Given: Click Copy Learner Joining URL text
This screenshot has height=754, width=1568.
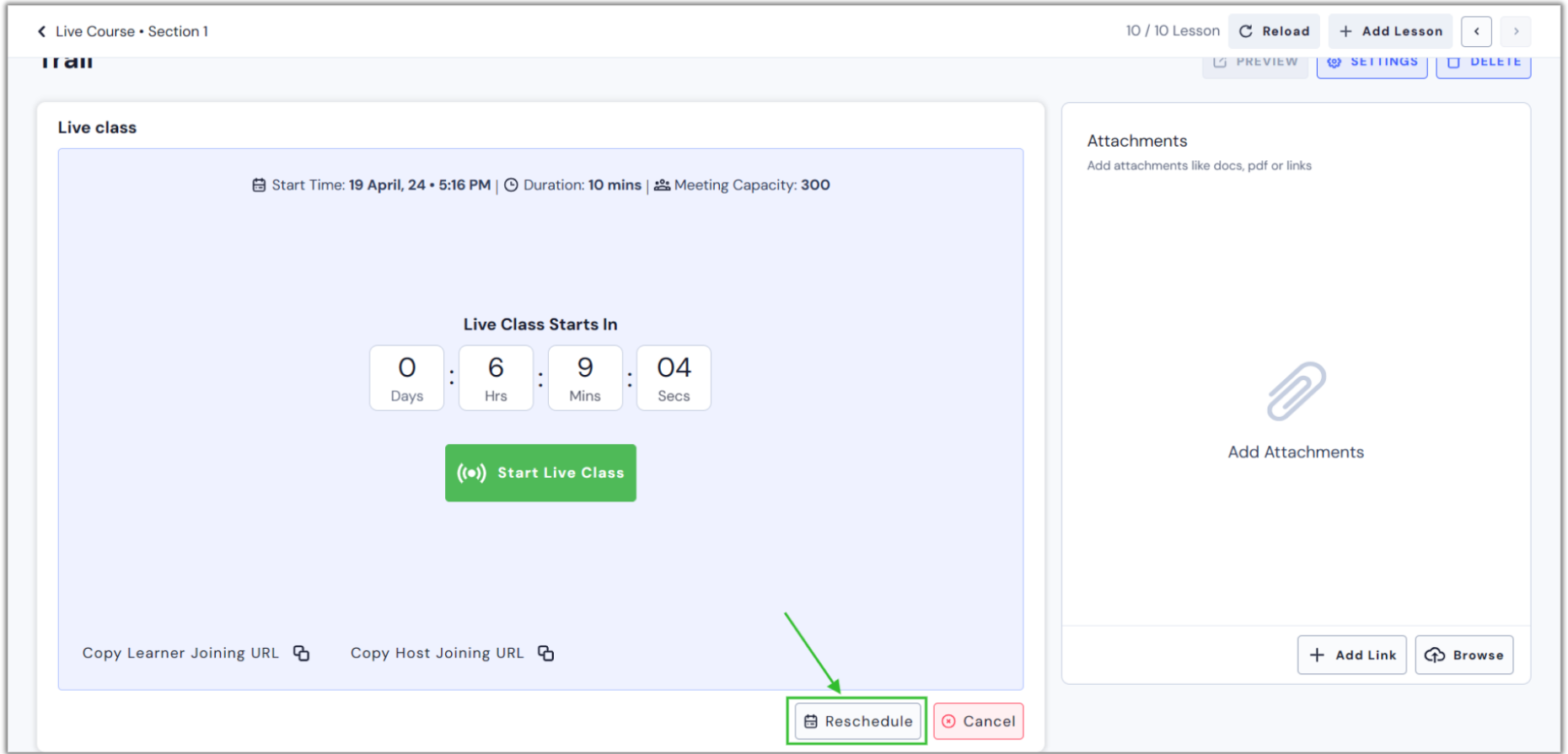Looking at the screenshot, I should point(180,653).
